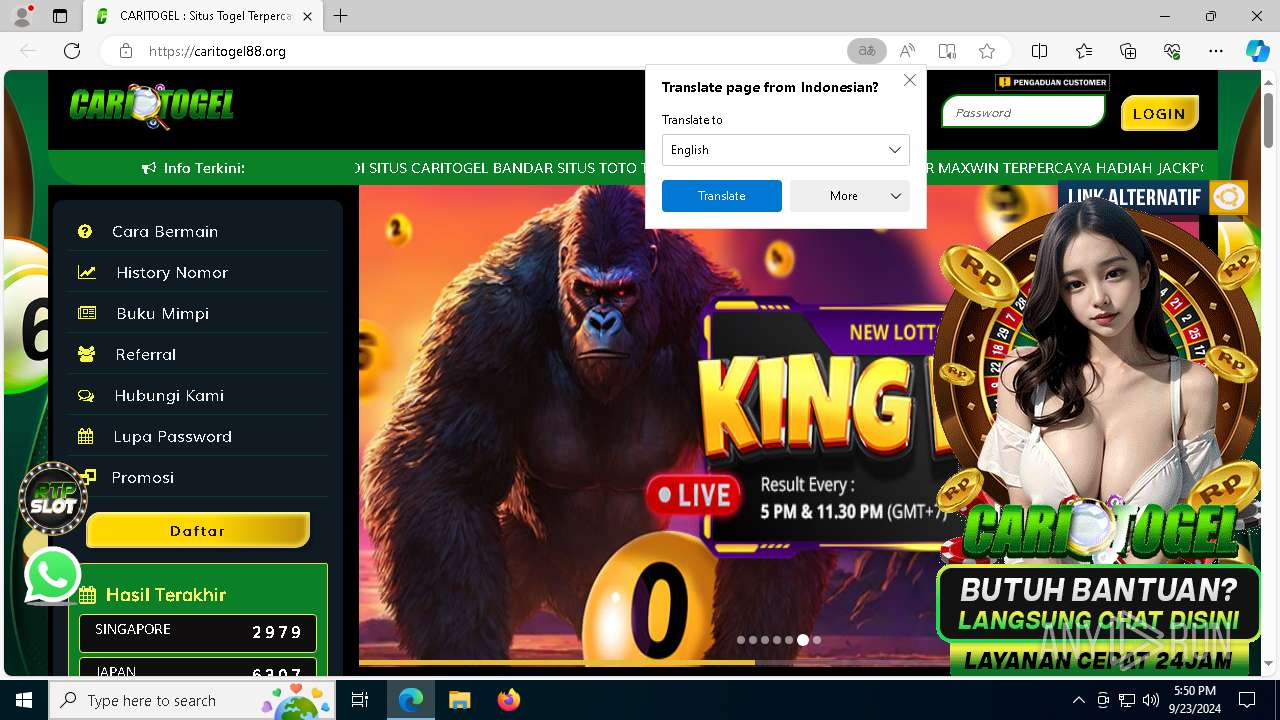The width and height of the screenshot is (1280, 720).
Task: Click the Butuh Bantuan chat banner
Action: 1097,603
